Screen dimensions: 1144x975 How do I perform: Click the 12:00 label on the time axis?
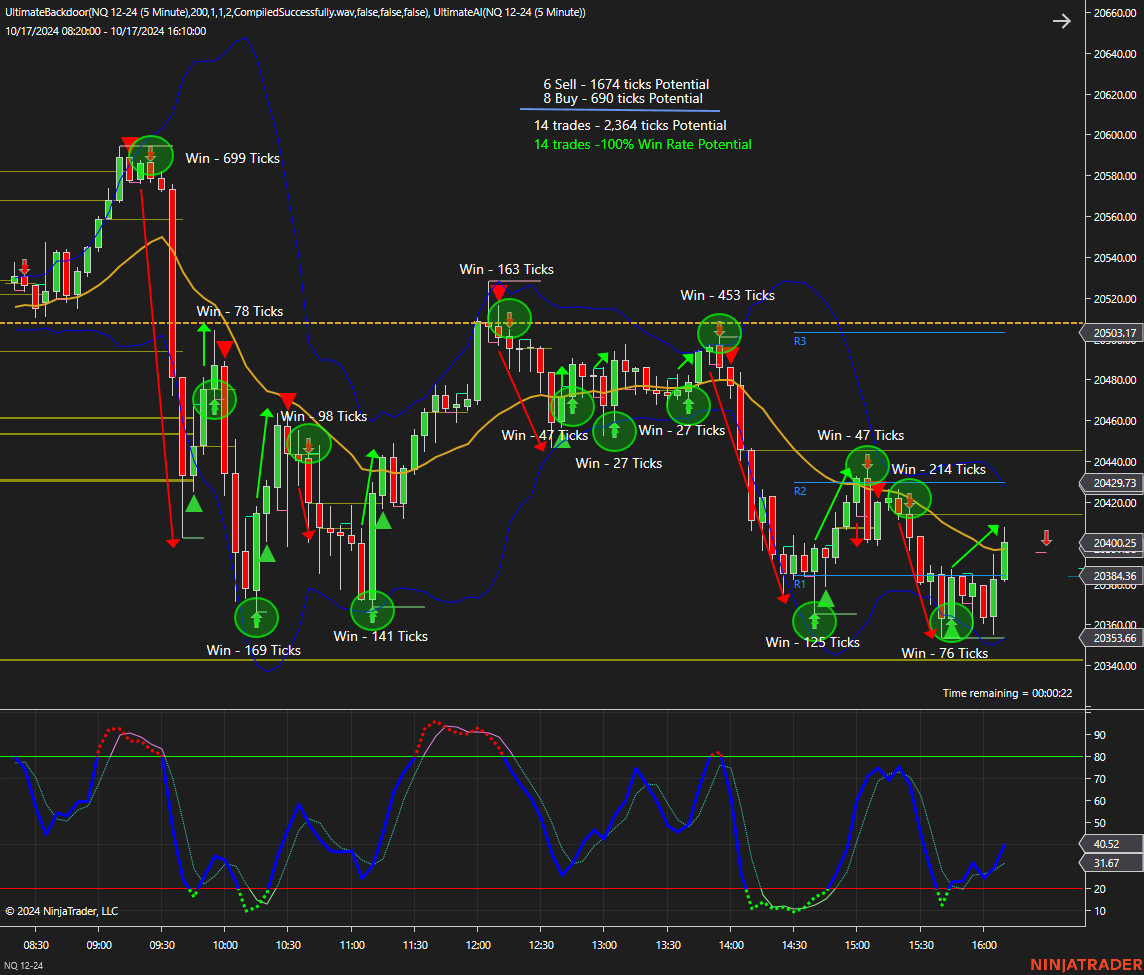[478, 945]
